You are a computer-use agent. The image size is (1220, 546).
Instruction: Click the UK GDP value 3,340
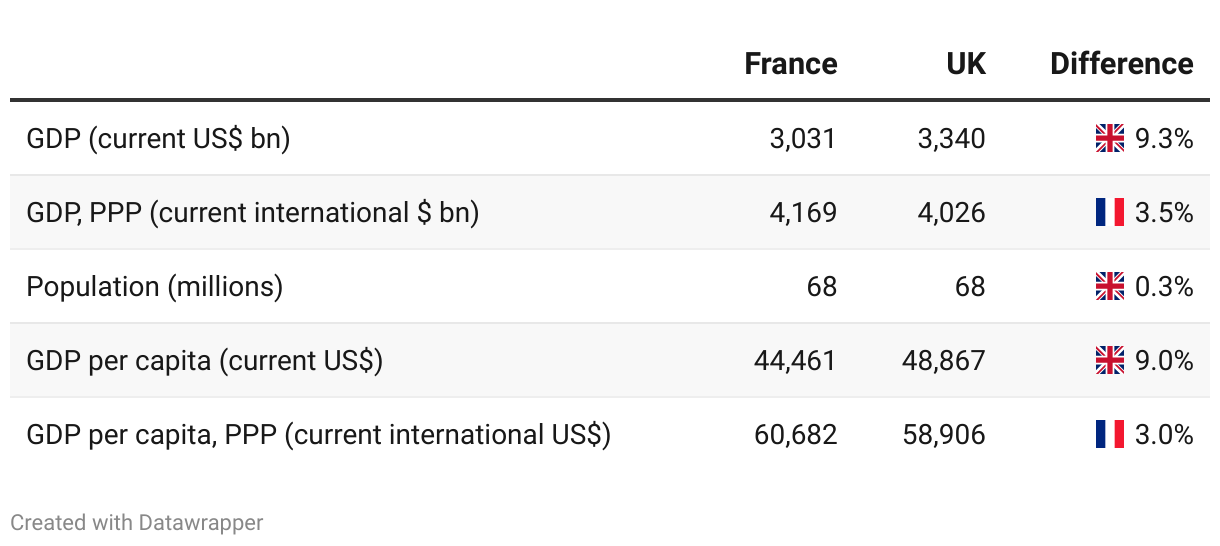(x=952, y=138)
